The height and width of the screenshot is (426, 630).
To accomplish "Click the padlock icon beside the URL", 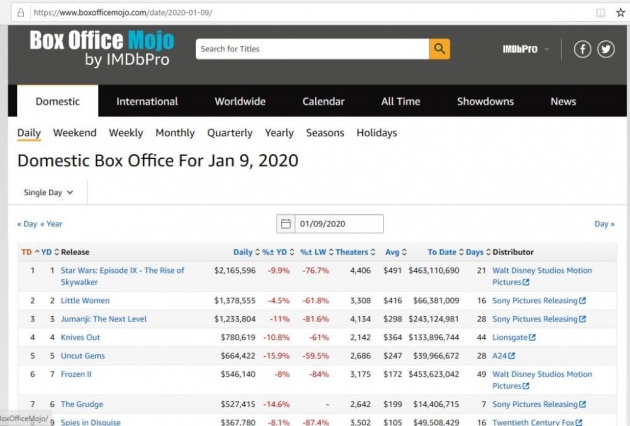I will pyautogui.click(x=20, y=13).
